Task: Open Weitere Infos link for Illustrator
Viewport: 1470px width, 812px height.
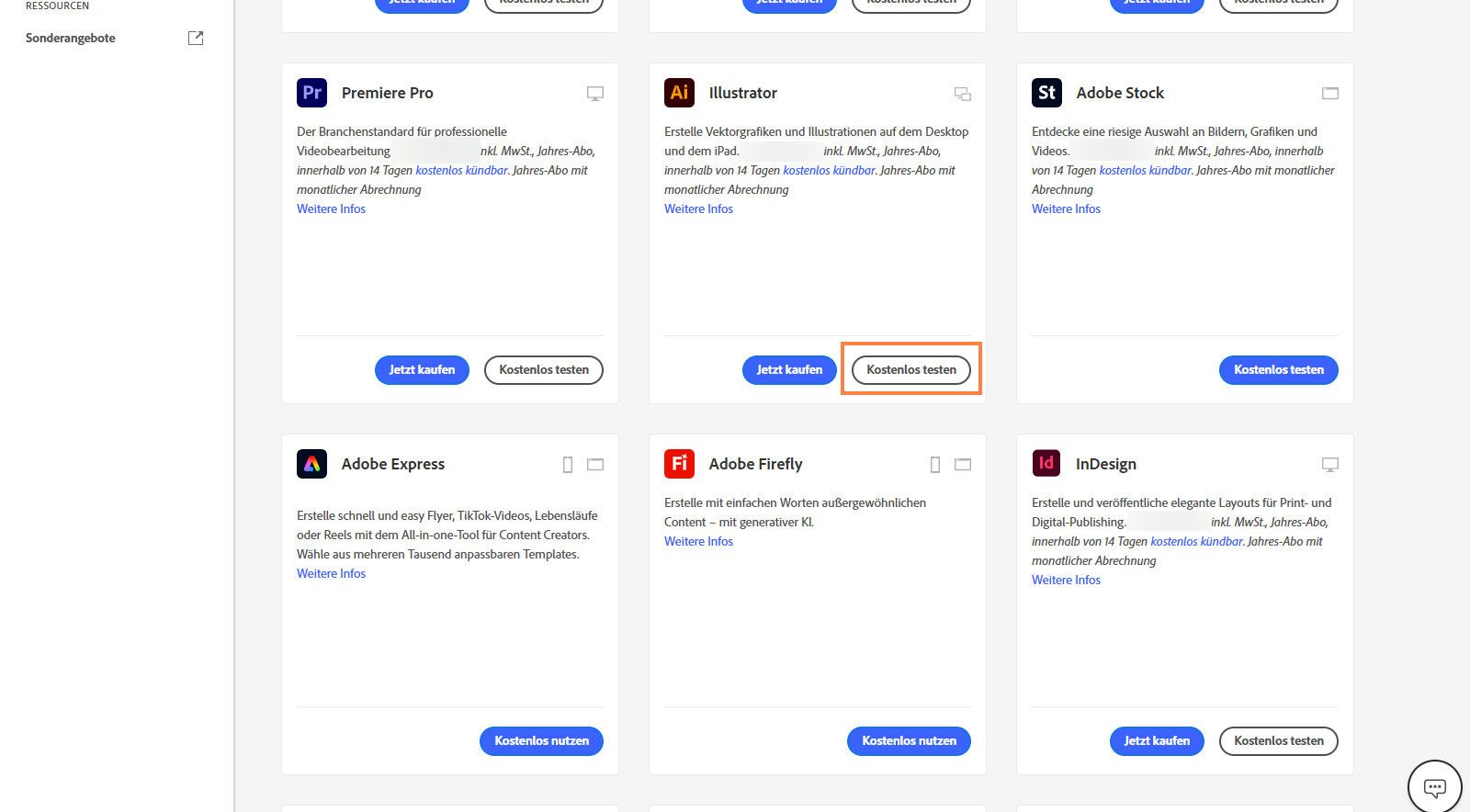Action: 698,209
